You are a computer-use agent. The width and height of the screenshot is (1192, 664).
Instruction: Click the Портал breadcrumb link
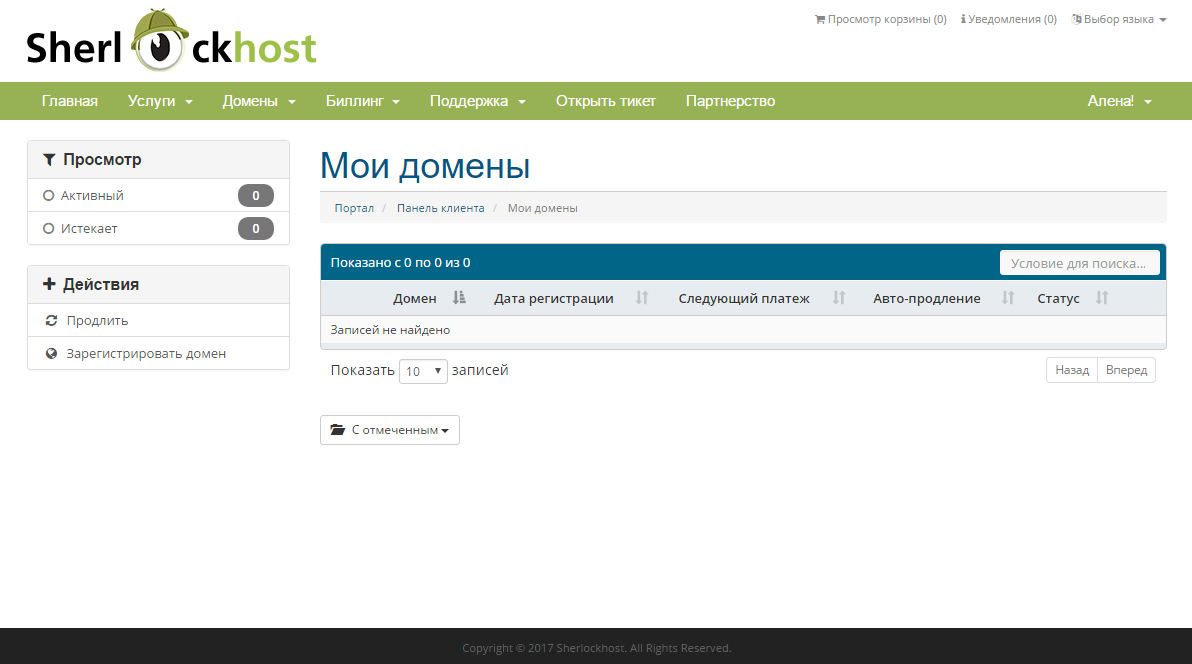(x=354, y=208)
